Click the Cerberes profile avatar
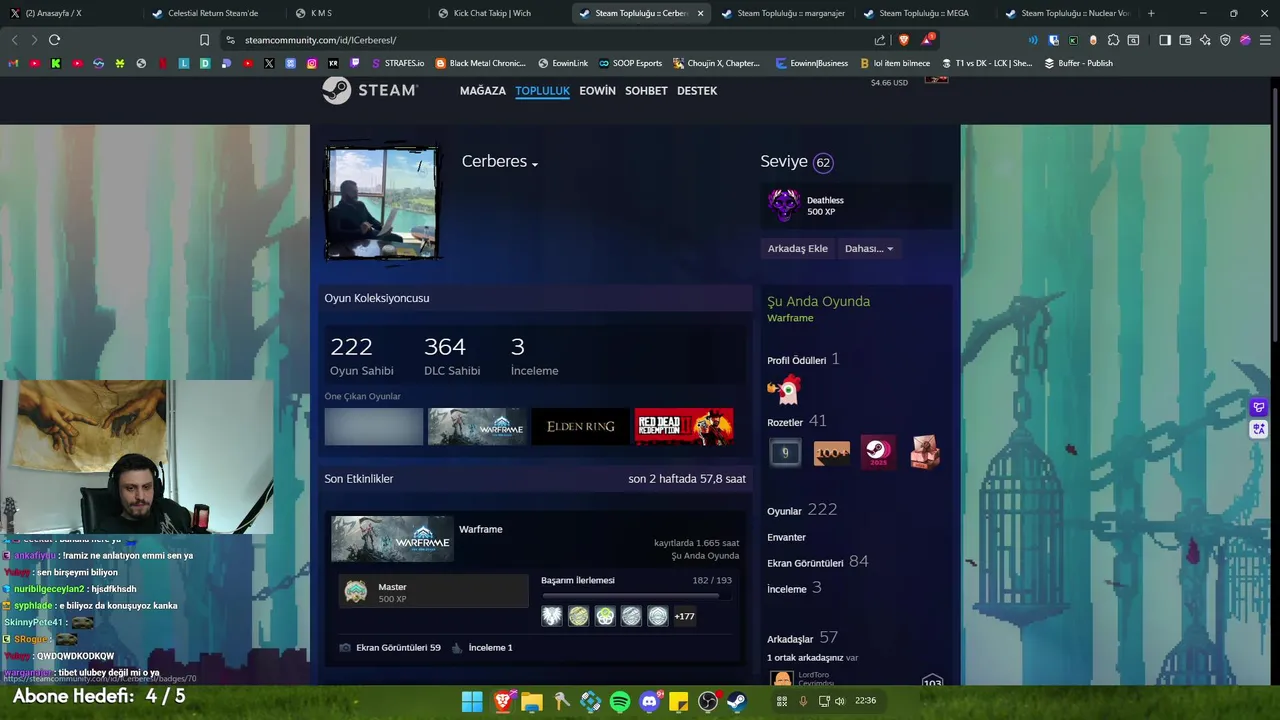This screenshot has height=720, width=1280. (382, 204)
